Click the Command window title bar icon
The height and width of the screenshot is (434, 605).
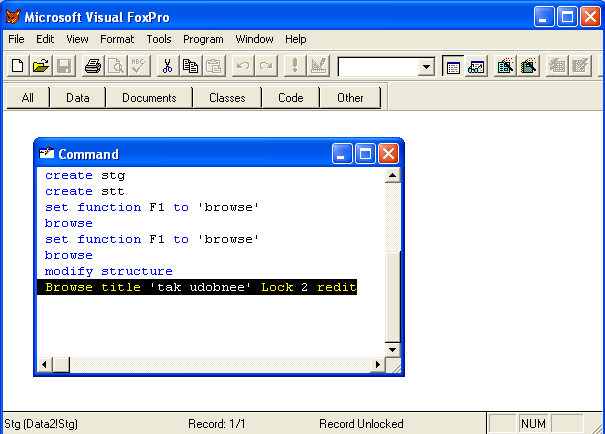(47, 153)
